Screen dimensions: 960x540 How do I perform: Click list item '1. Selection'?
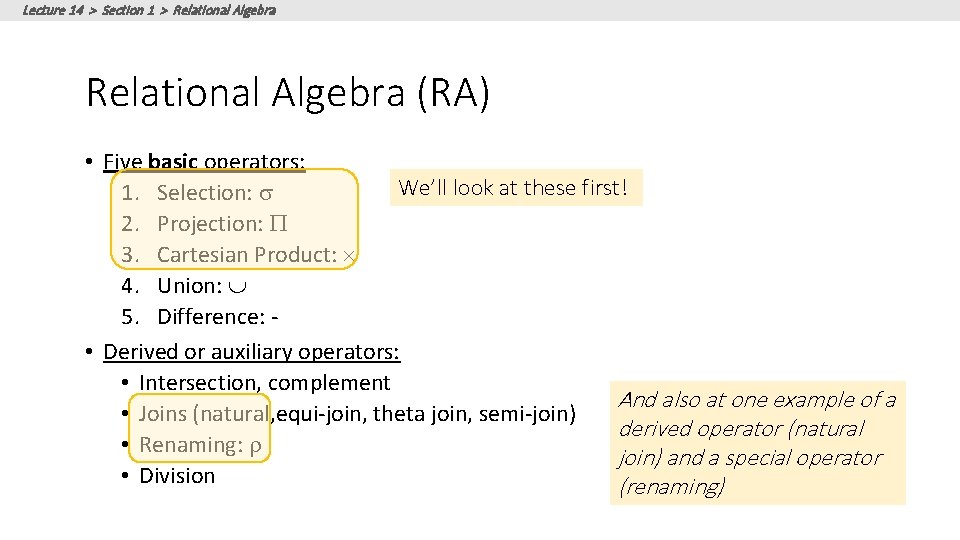click(x=203, y=193)
